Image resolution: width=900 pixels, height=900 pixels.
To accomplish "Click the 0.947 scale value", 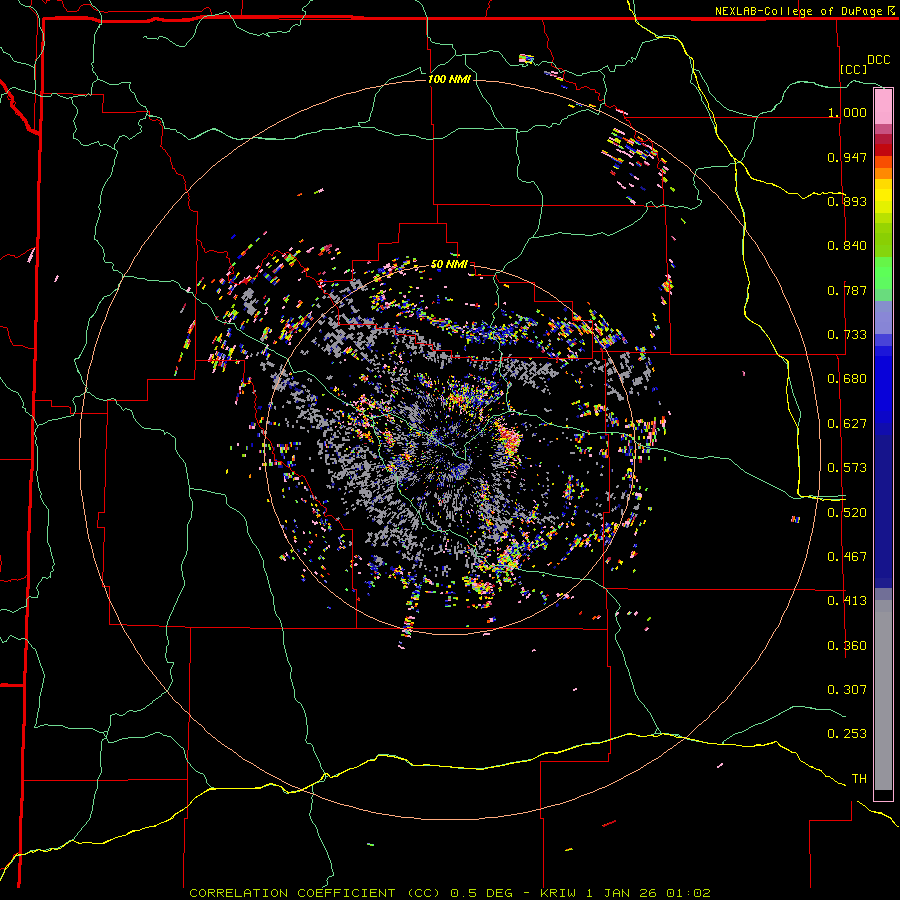I will click(847, 157).
